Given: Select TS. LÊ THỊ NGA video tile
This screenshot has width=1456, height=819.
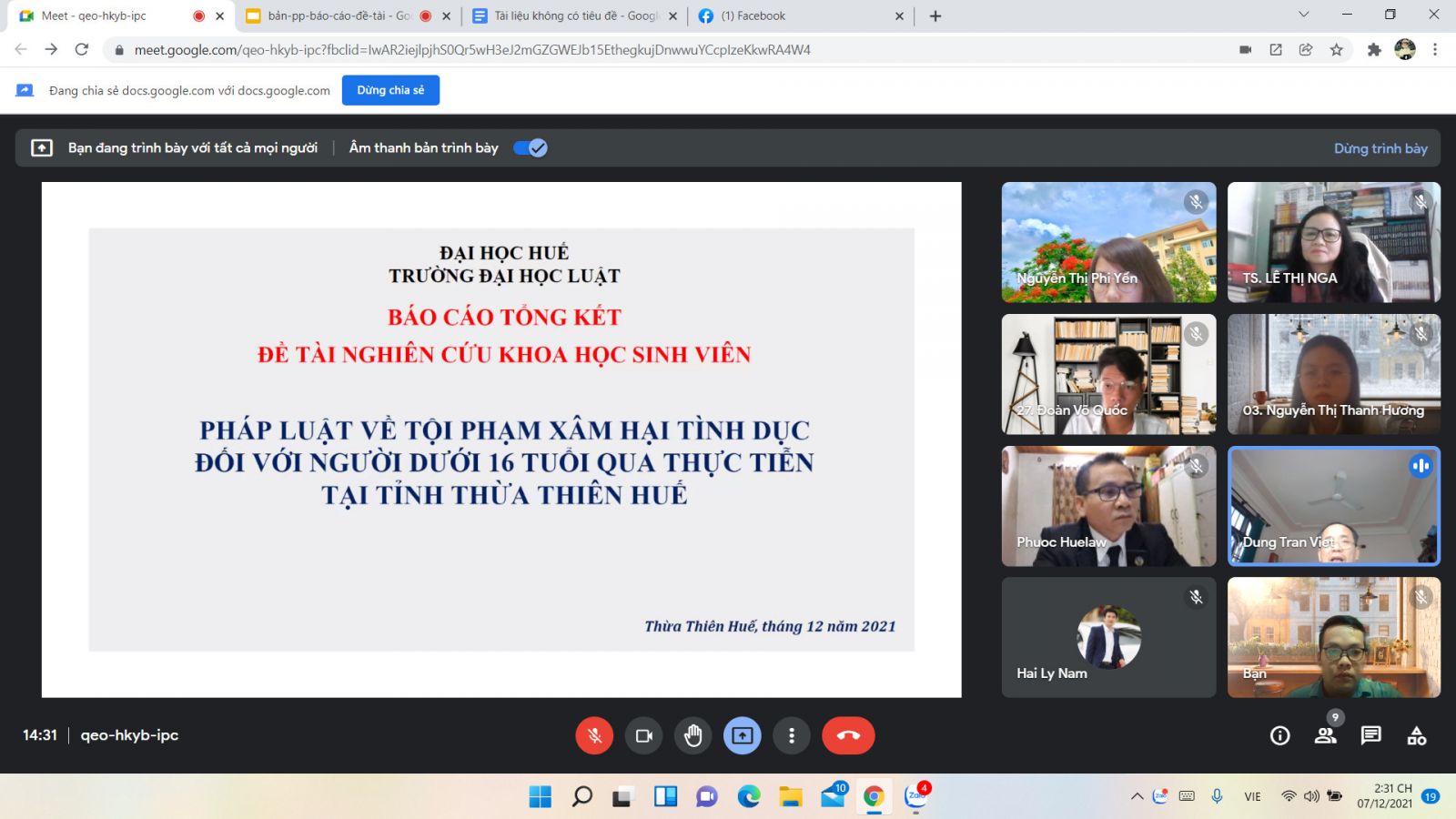Looking at the screenshot, I should coord(1333,242).
